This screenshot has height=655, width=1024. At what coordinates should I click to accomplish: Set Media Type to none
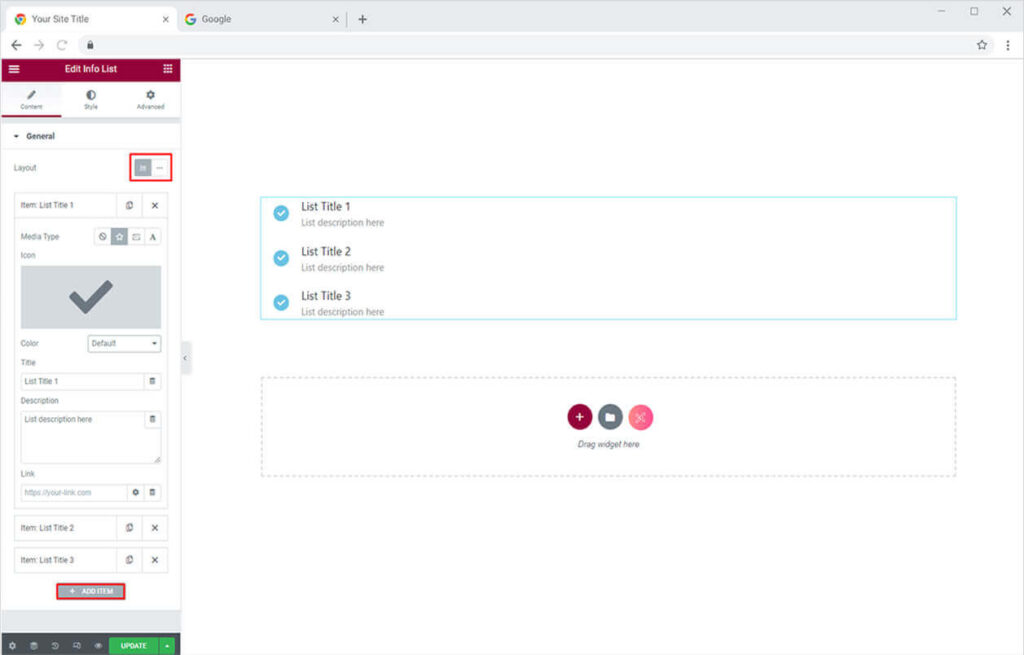(102, 237)
